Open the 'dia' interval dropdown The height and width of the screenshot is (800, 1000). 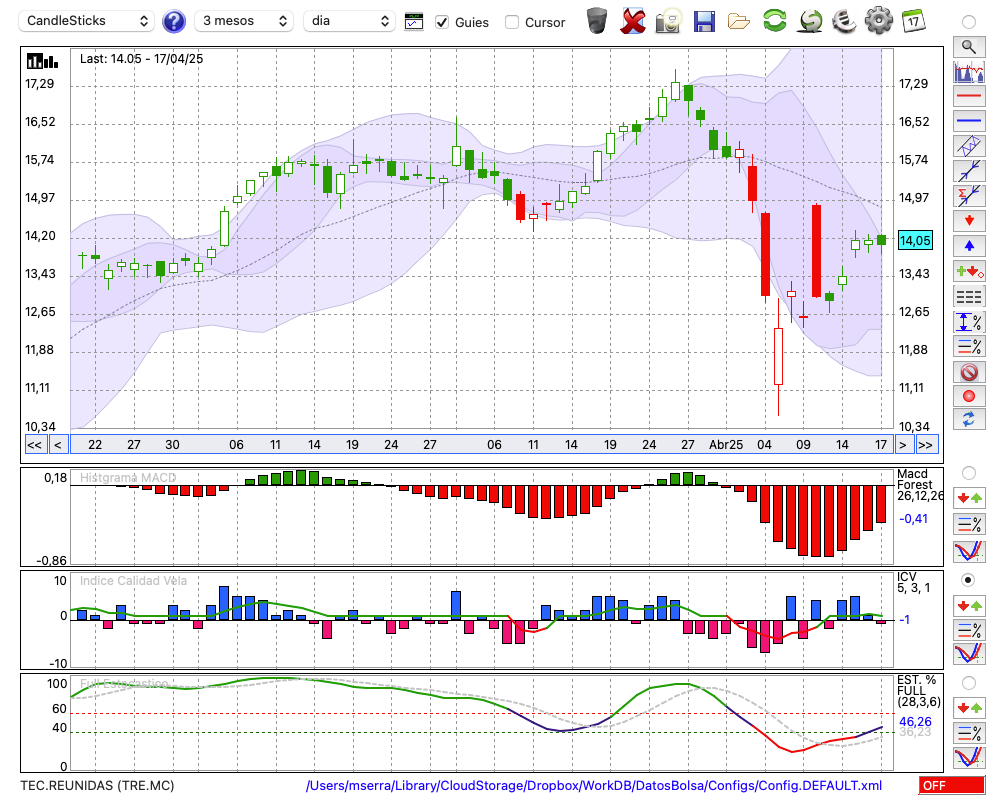pyautogui.click(x=349, y=21)
